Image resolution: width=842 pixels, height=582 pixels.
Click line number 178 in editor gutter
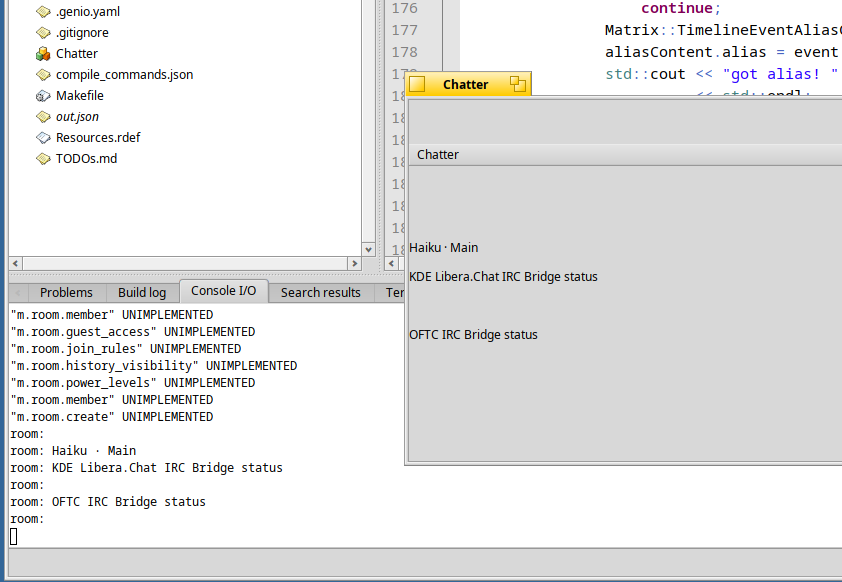404,52
